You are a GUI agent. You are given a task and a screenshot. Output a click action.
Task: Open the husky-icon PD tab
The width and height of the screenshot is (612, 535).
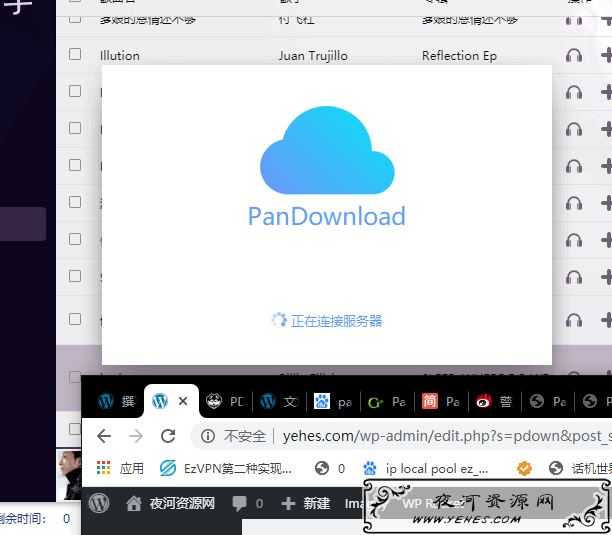(226, 401)
